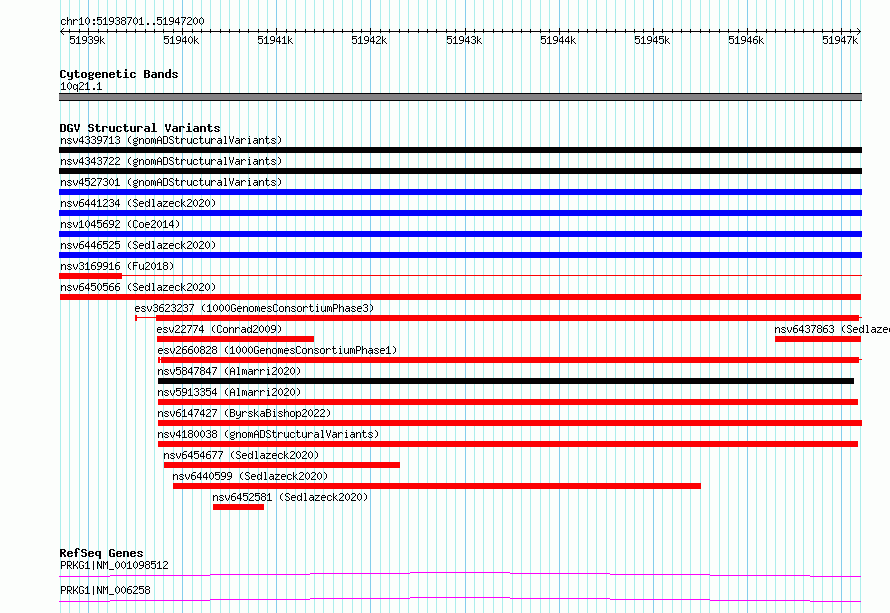Image resolution: width=890 pixels, height=613 pixels.
Task: Open the PRKG1|NM_006258 gene label
Action: [x=105, y=590]
